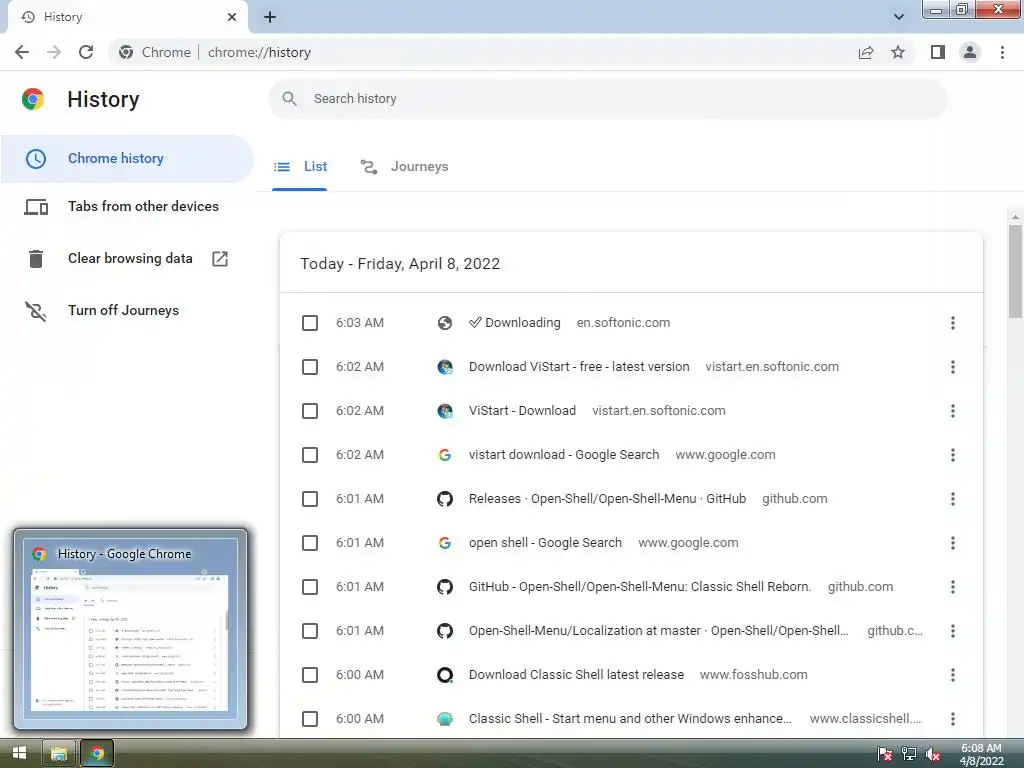
Task: Check the Download Classic Shell latest release entry
Action: click(310, 675)
